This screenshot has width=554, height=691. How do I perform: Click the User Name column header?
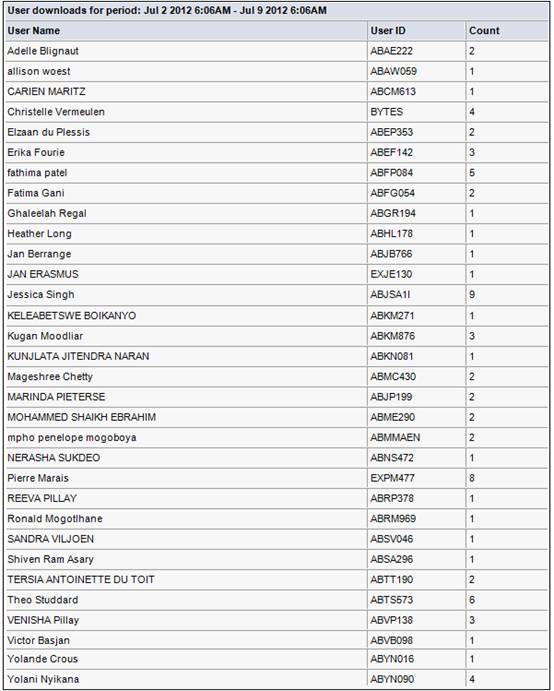33,31
